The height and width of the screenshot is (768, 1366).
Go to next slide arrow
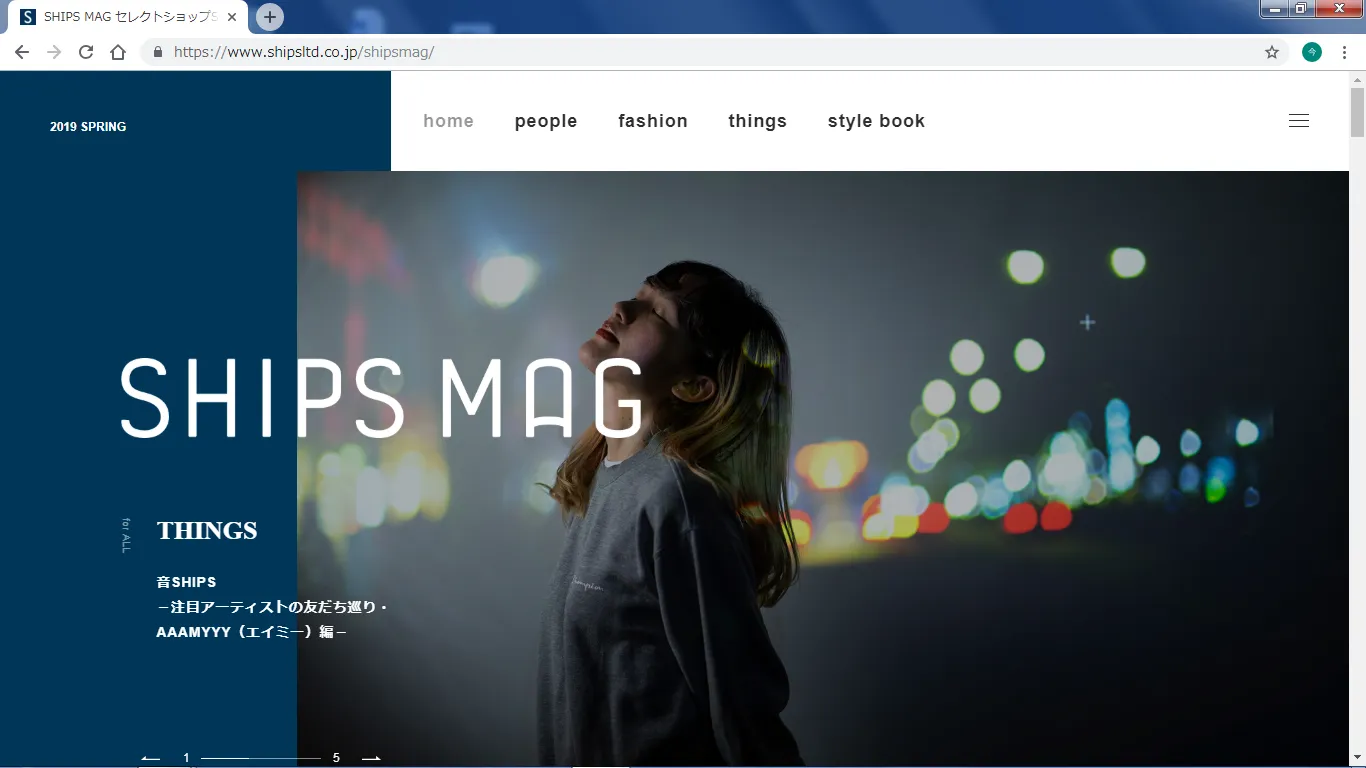pos(371,758)
